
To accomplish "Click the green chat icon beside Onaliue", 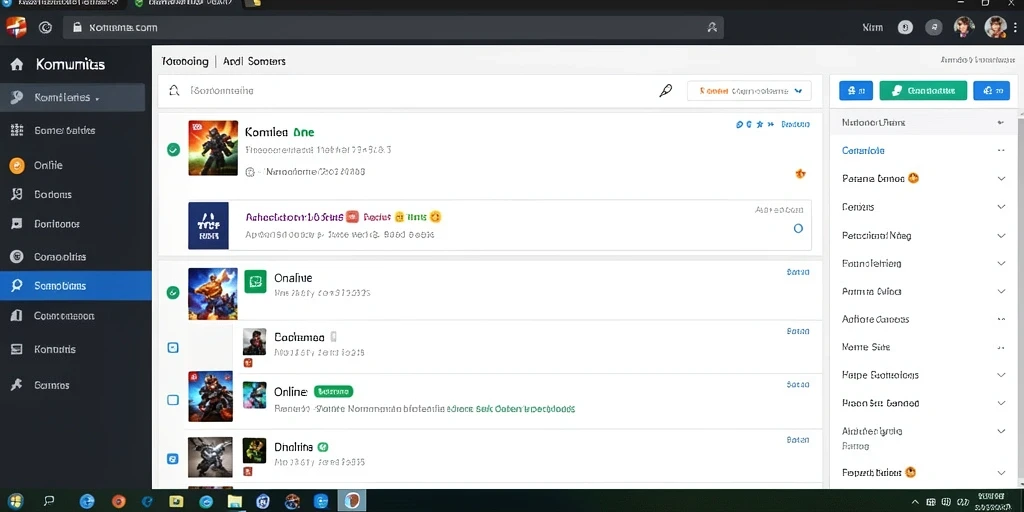I will click(255, 281).
